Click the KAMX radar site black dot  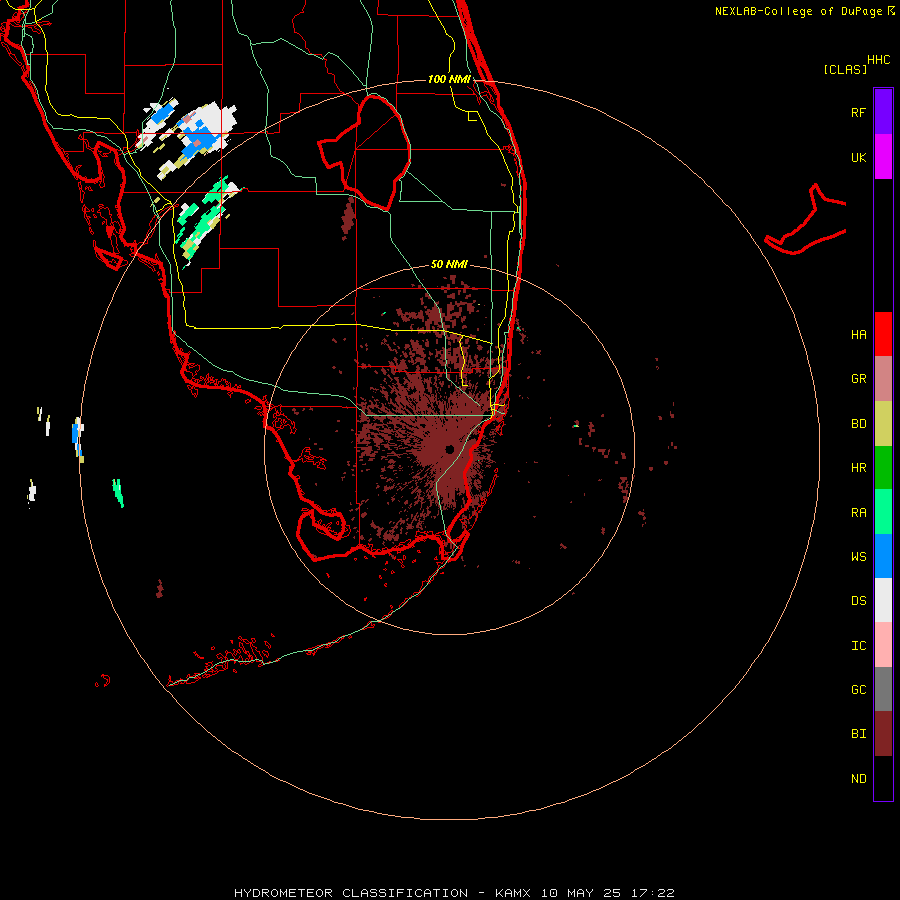click(x=449, y=449)
